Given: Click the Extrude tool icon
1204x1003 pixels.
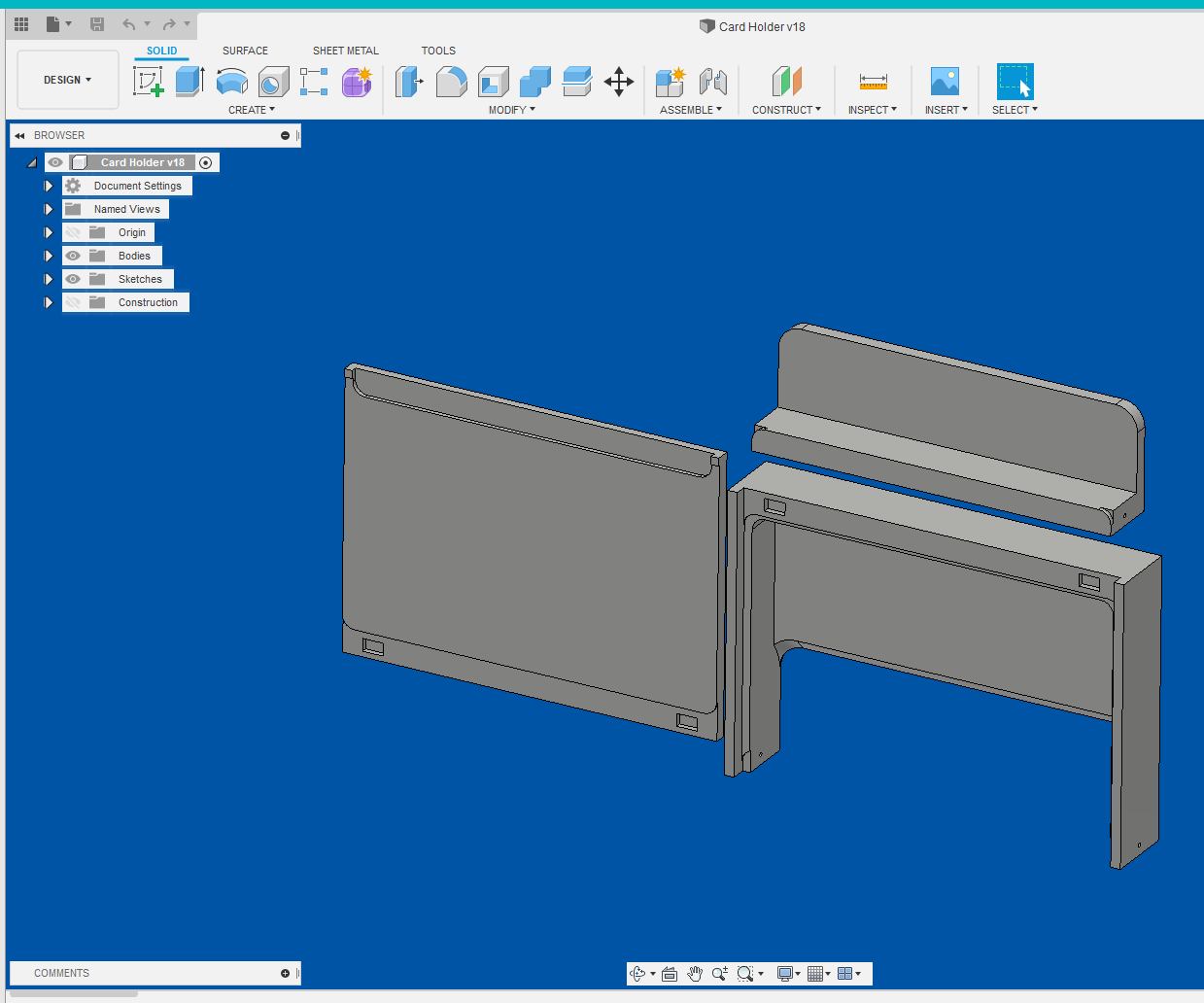Looking at the screenshot, I should [189, 82].
